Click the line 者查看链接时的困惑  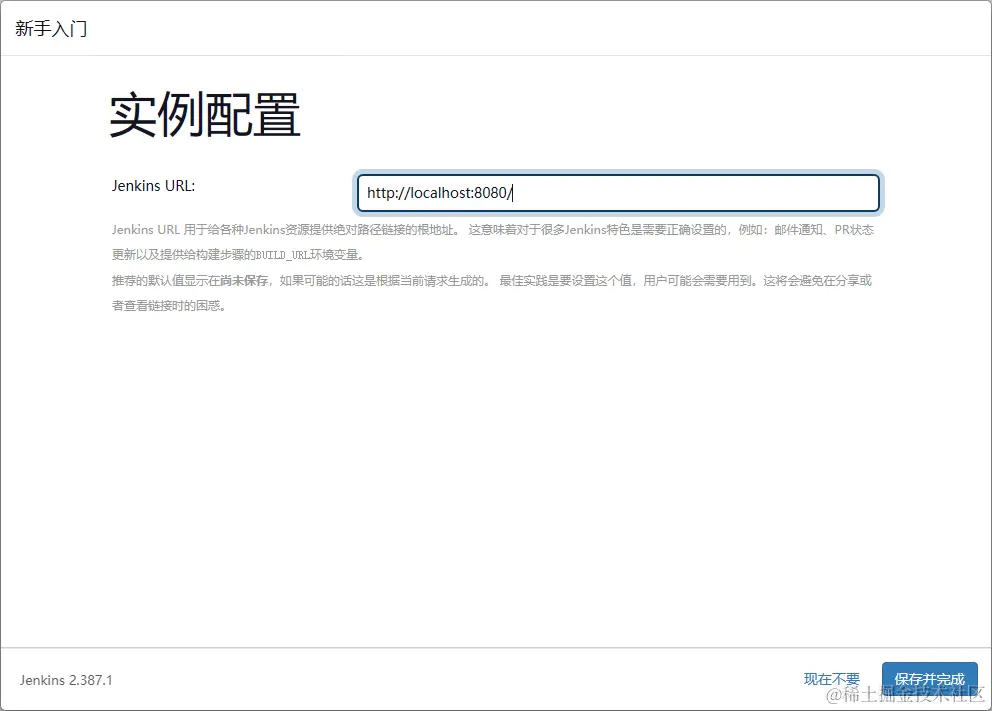pos(169,306)
